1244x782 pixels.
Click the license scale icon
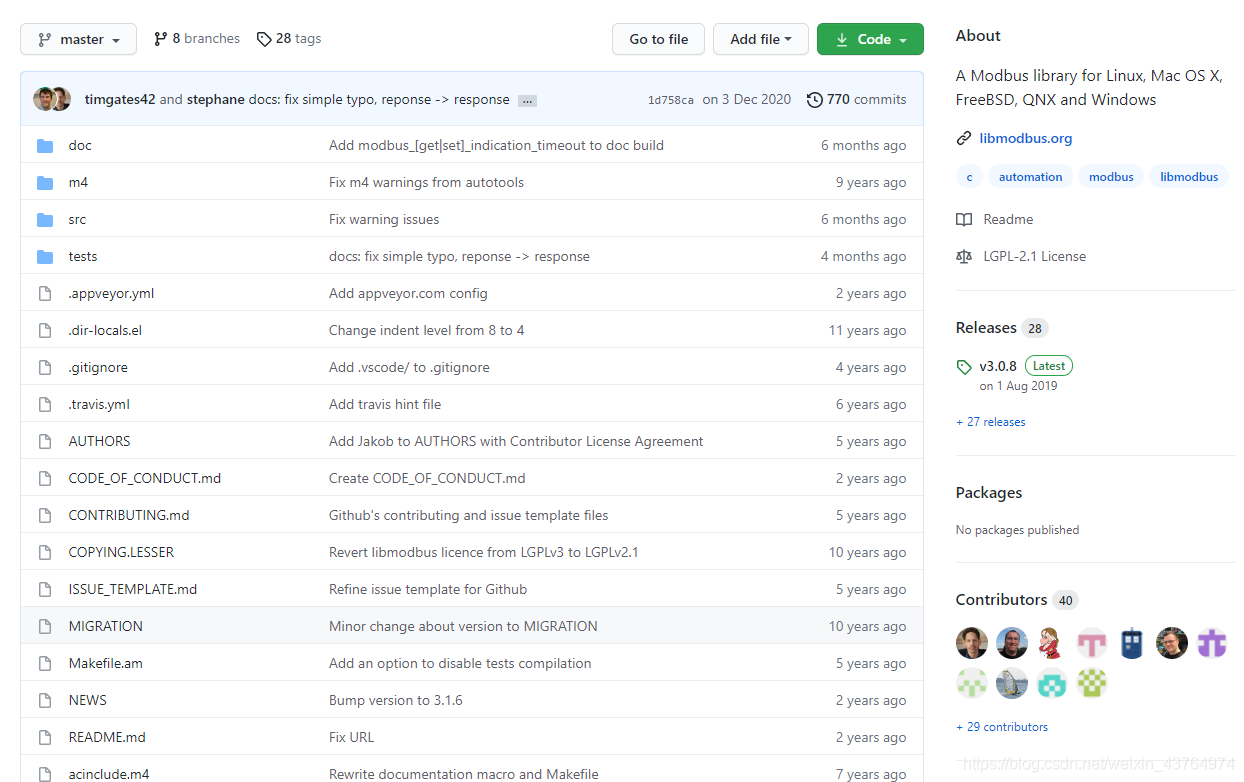tap(964, 256)
